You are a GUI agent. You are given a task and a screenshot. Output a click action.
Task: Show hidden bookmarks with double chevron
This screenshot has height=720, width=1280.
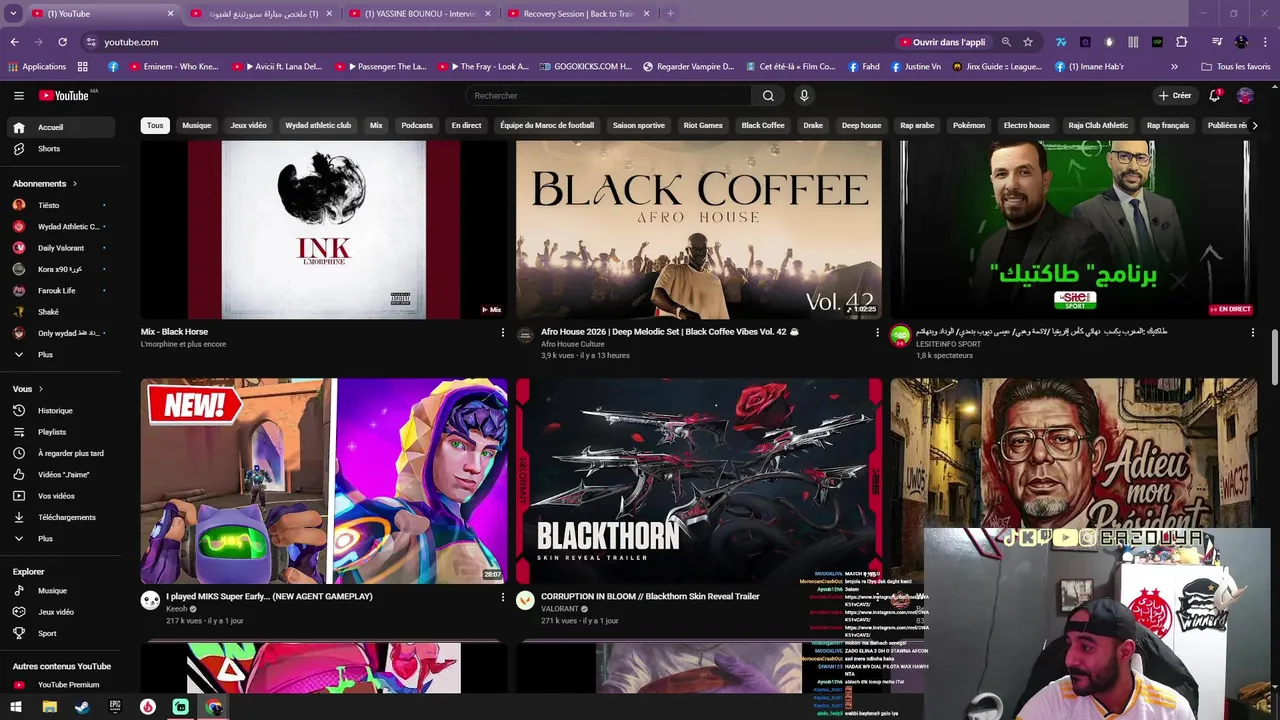[x=1174, y=67]
